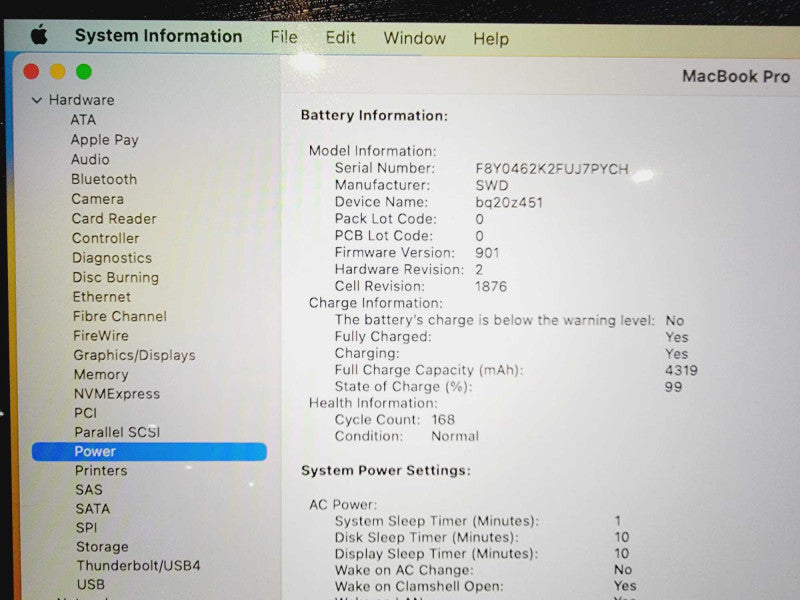The image size is (800, 600).
Task: Select Graphics/Displays in the sidebar
Action: tap(134, 355)
